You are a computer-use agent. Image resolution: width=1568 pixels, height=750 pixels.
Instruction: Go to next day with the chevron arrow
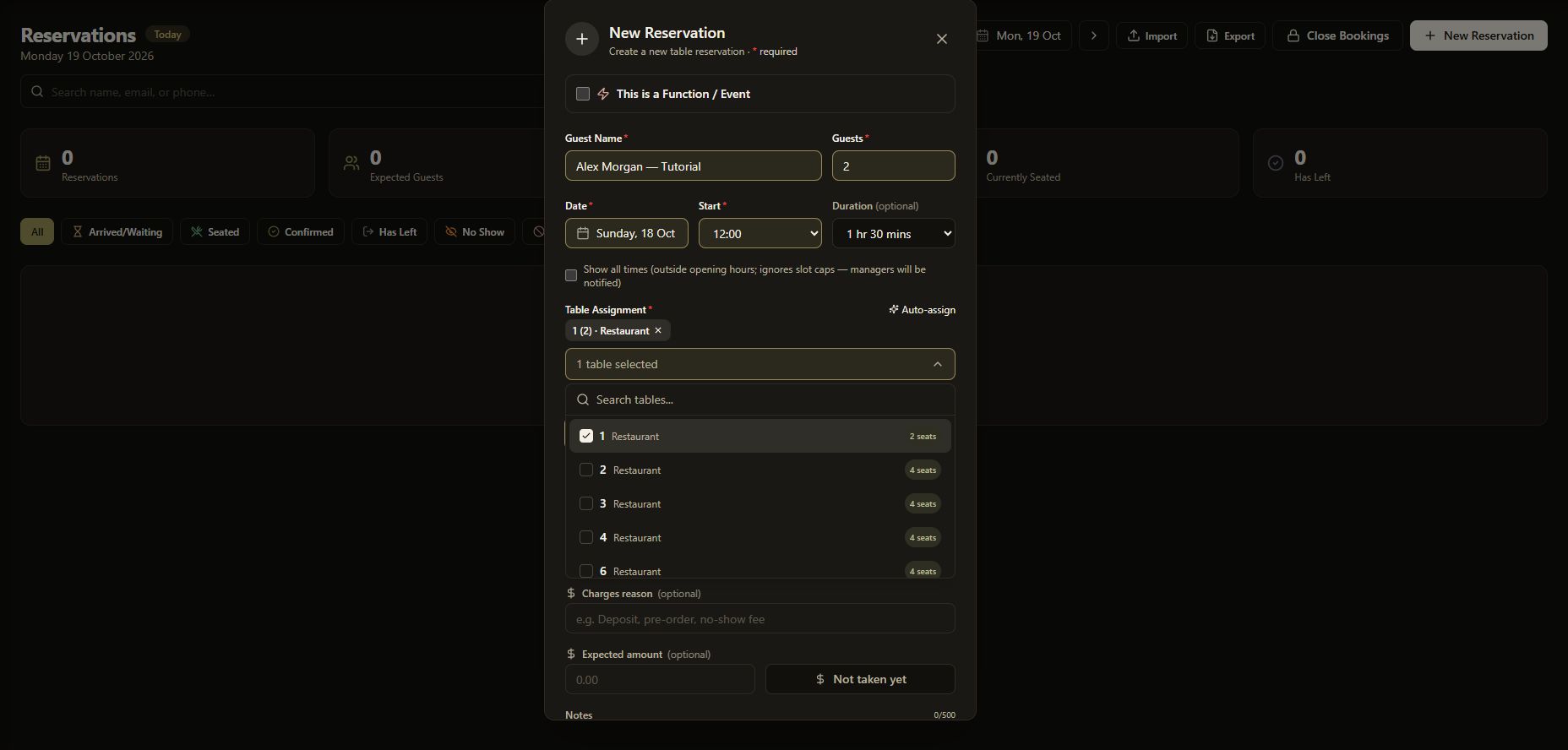(1094, 35)
